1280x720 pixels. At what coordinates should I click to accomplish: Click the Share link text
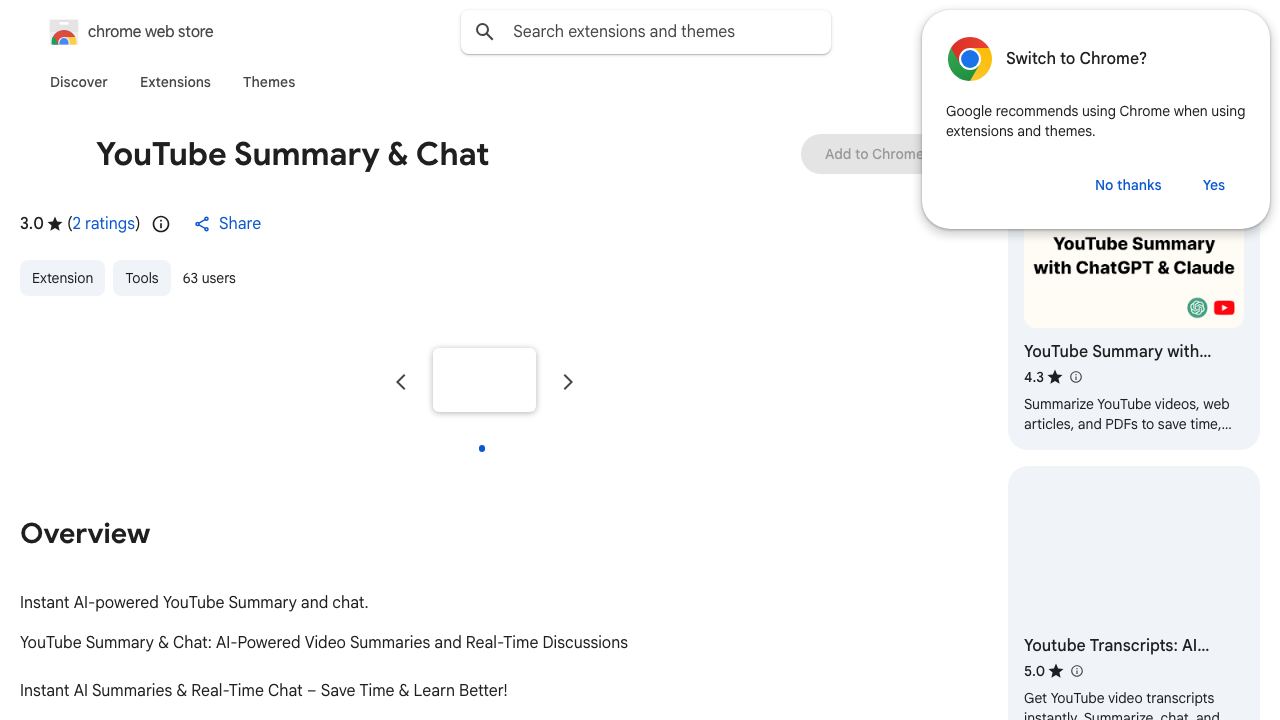240,224
